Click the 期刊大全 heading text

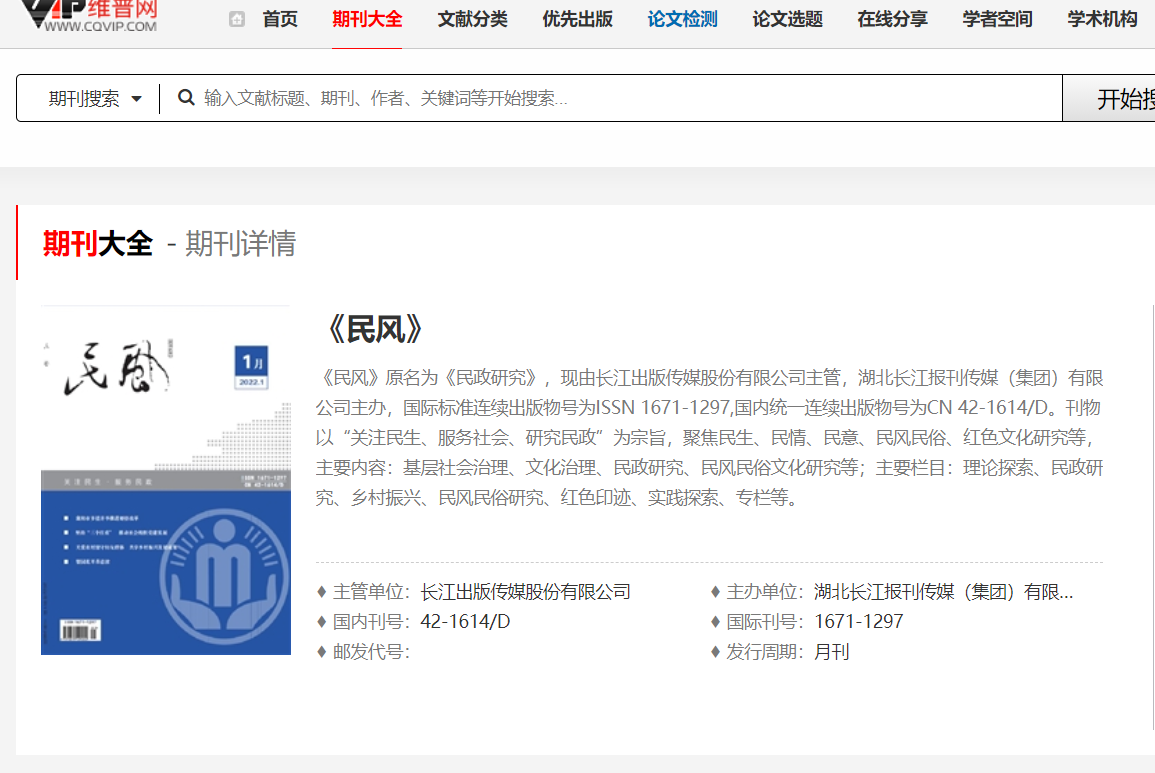point(97,243)
